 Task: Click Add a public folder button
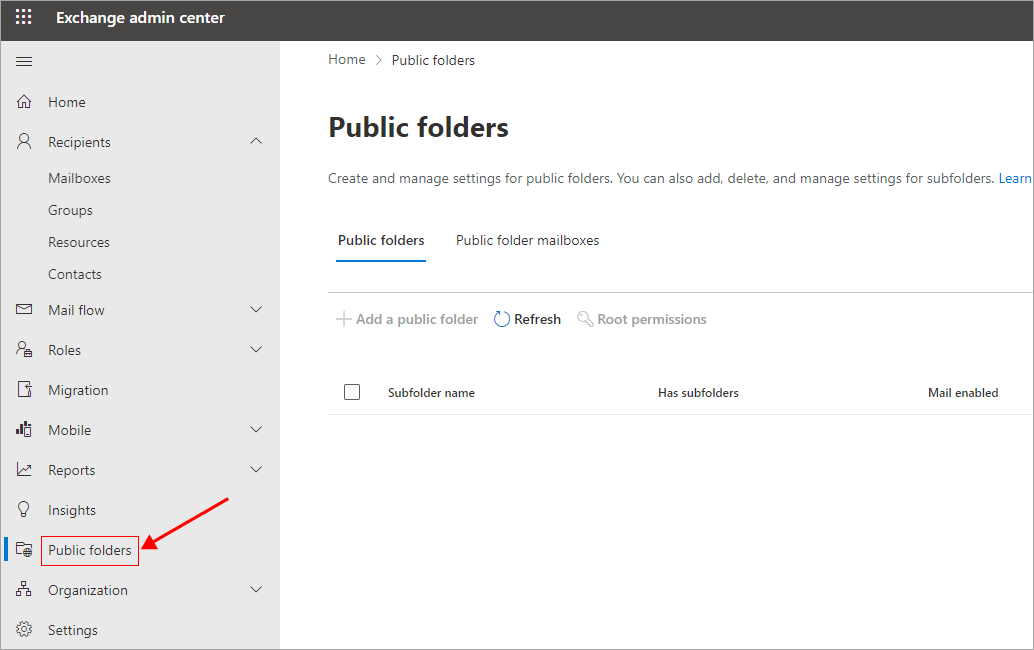coord(407,319)
